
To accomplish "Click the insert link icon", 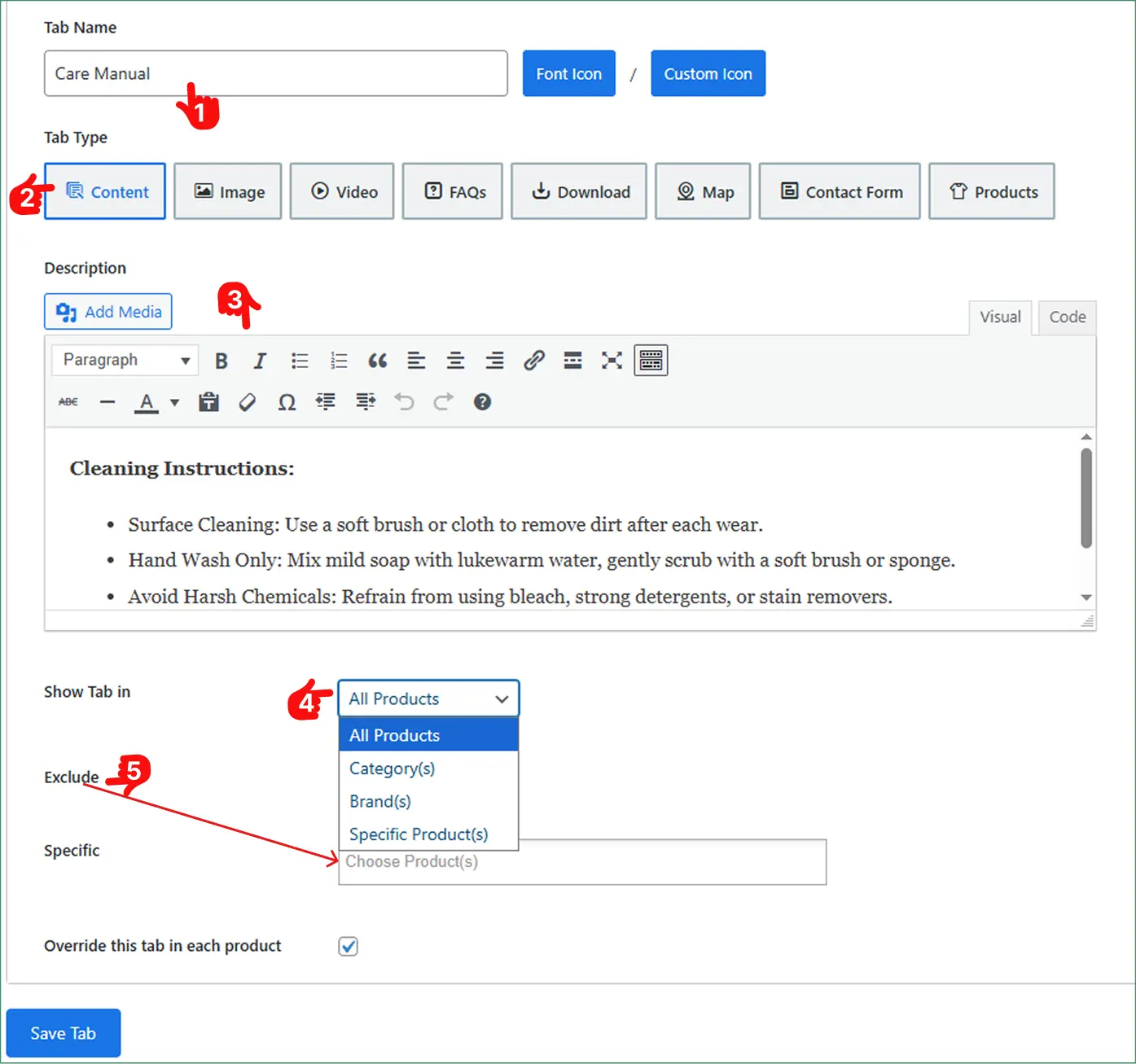I will click(x=533, y=361).
